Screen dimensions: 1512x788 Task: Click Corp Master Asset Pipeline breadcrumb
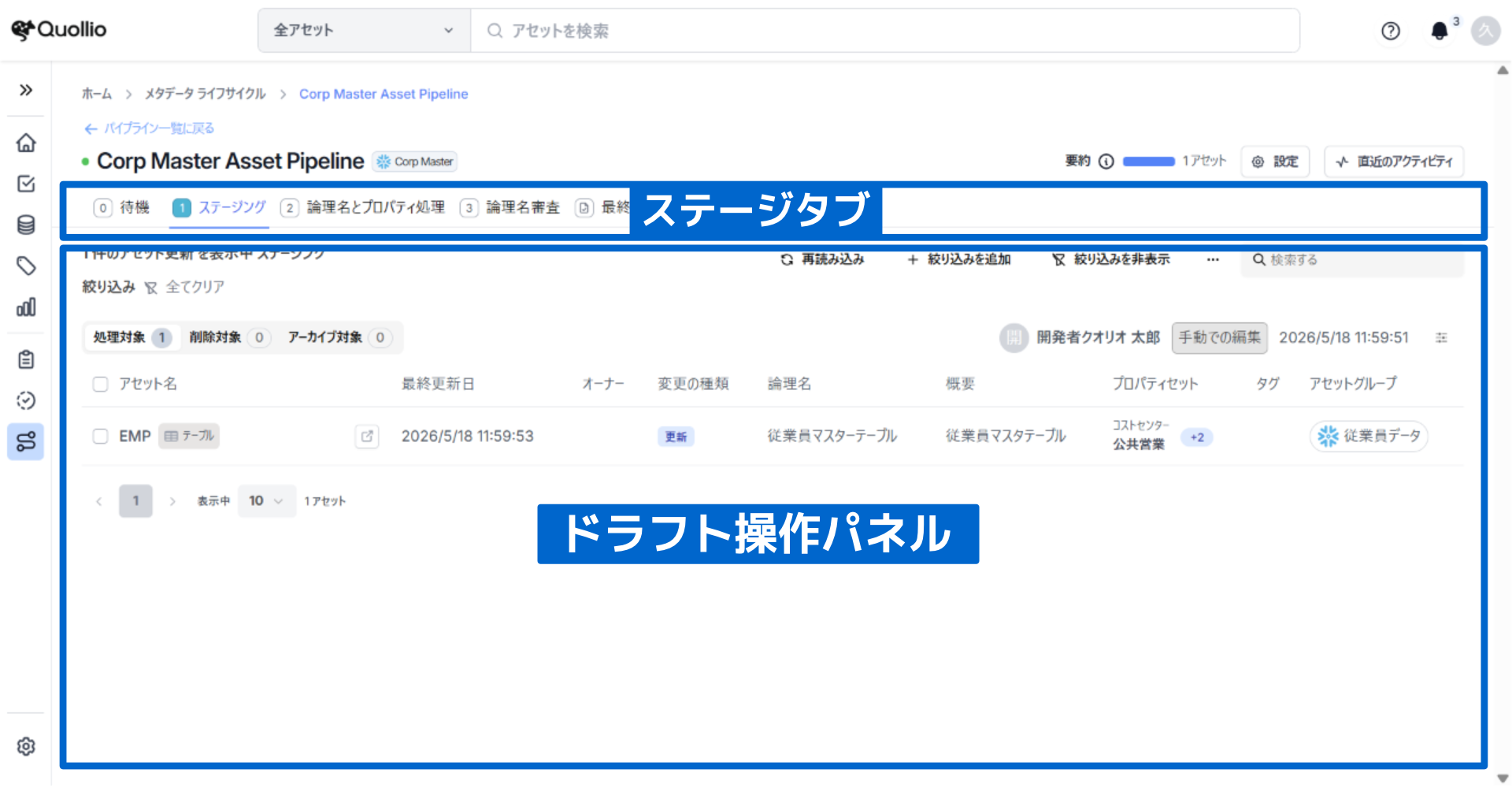click(384, 94)
